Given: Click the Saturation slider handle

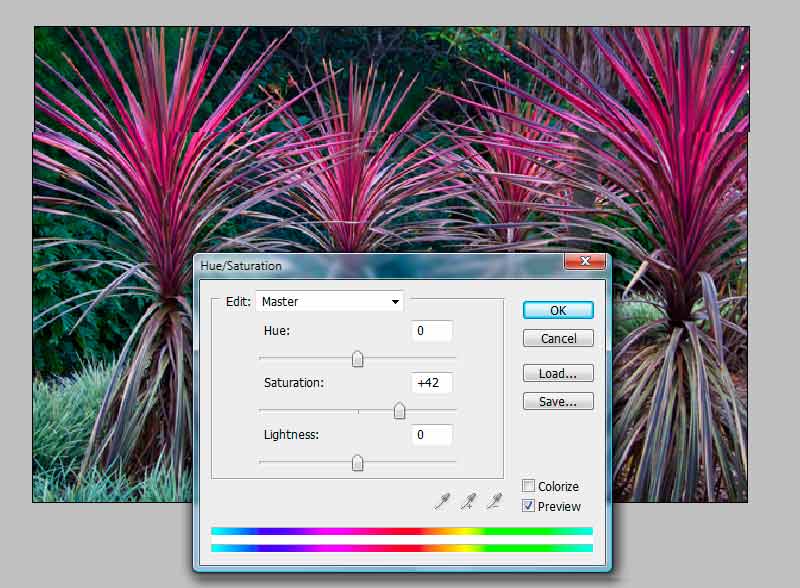Looking at the screenshot, I should pos(399,411).
